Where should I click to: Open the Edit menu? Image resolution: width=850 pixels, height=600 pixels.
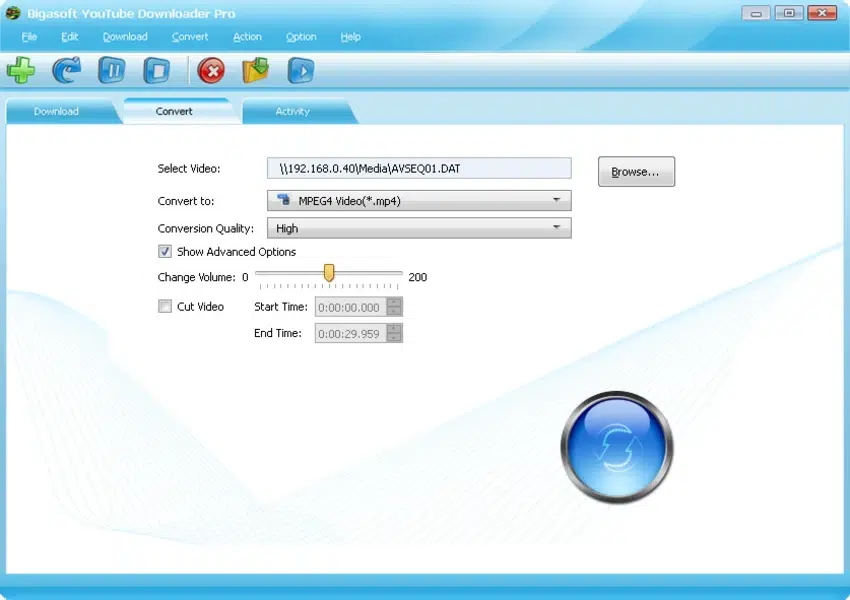pos(69,37)
